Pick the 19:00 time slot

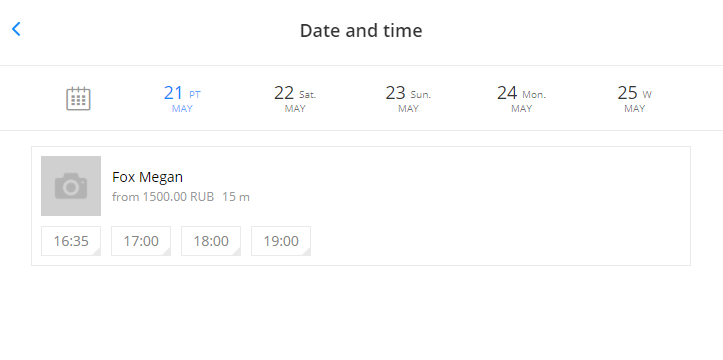pos(281,241)
